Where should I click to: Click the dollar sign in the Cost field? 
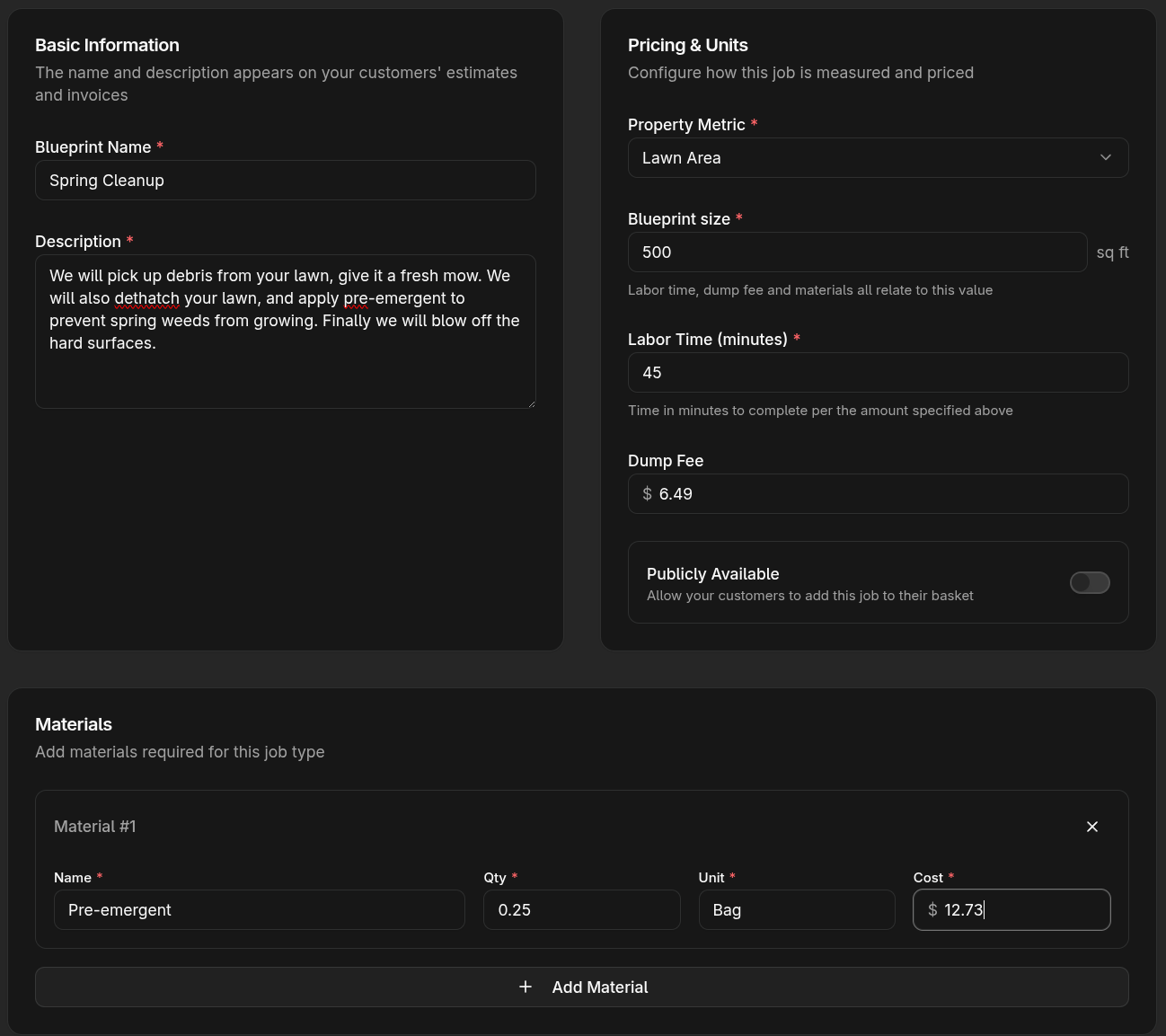[x=932, y=910]
